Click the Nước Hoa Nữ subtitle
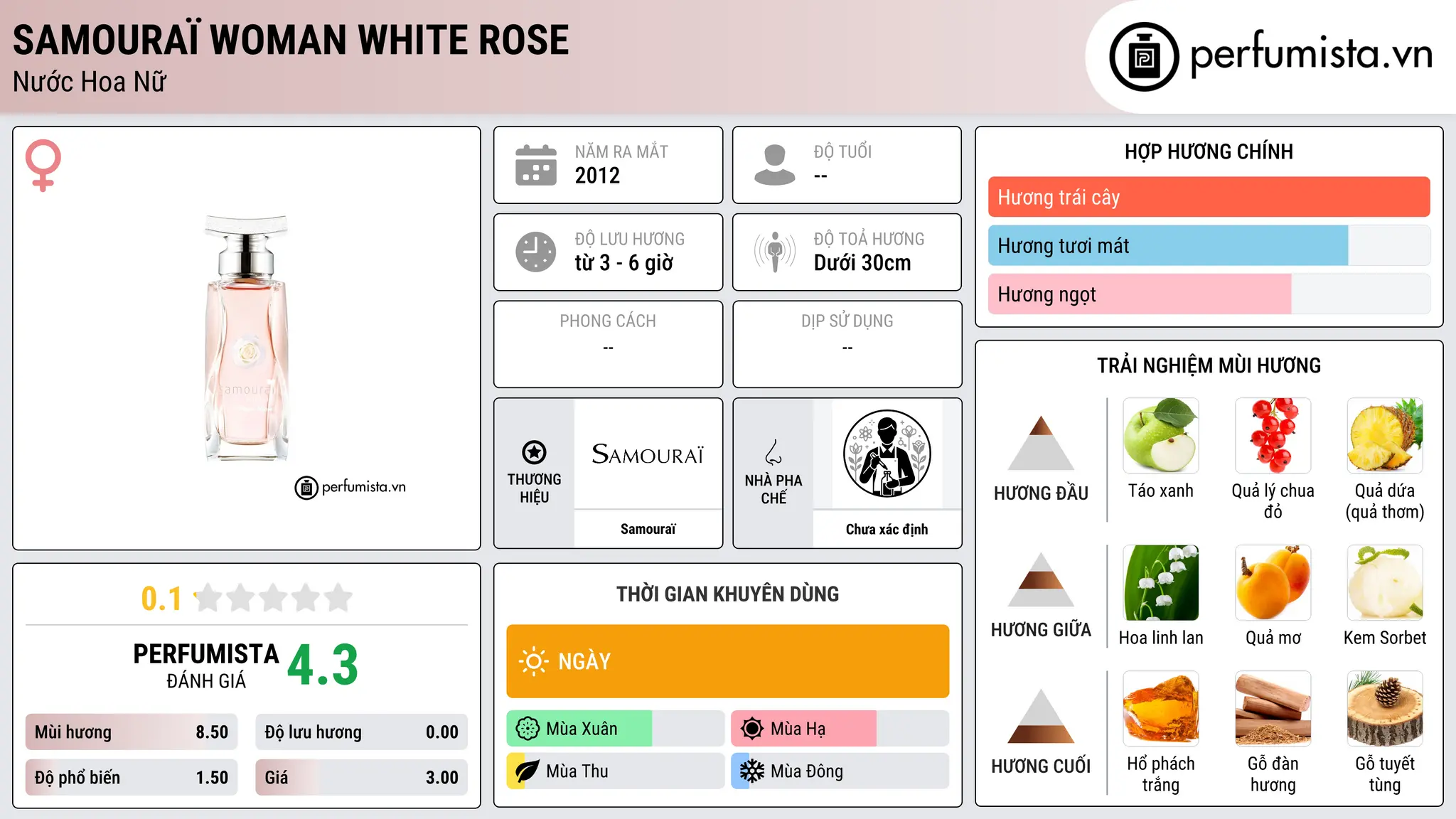 (x=90, y=82)
